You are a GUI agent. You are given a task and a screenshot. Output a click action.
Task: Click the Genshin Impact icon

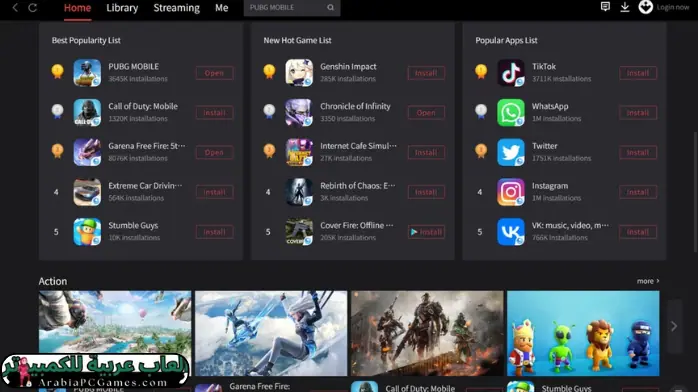point(299,73)
